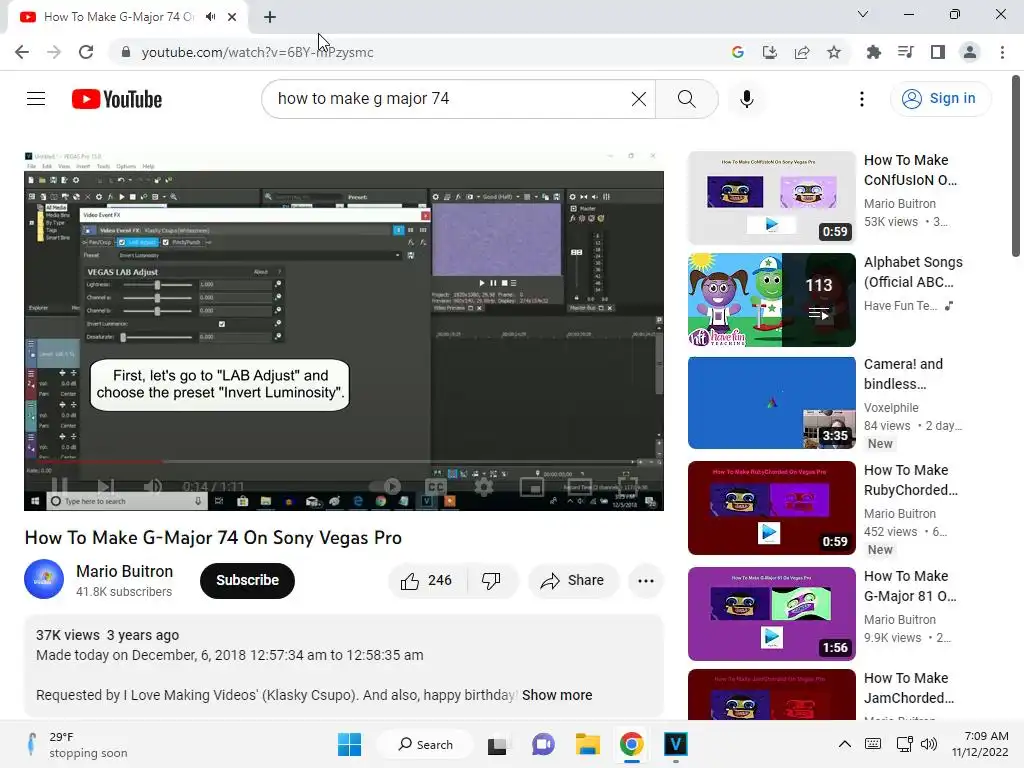Open How To Make CoNfUsIoN video title
The image size is (1024, 768).
[x=910, y=170]
